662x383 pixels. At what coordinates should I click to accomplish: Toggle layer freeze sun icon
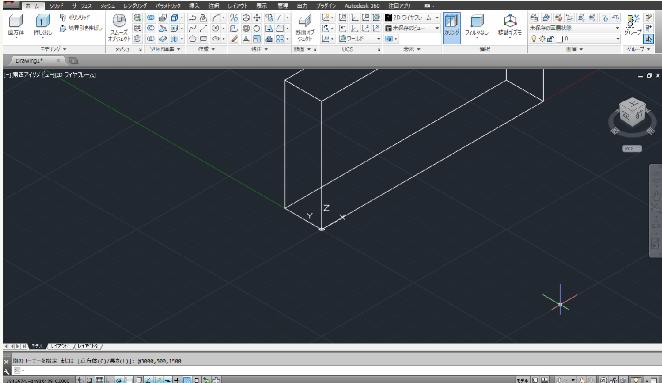542,39
